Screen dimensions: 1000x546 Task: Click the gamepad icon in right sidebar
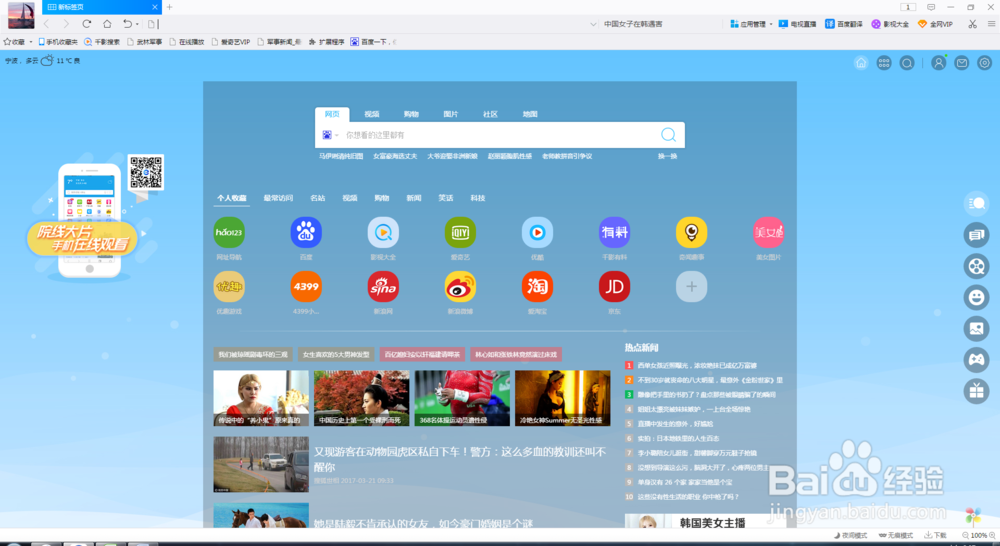coord(976,360)
